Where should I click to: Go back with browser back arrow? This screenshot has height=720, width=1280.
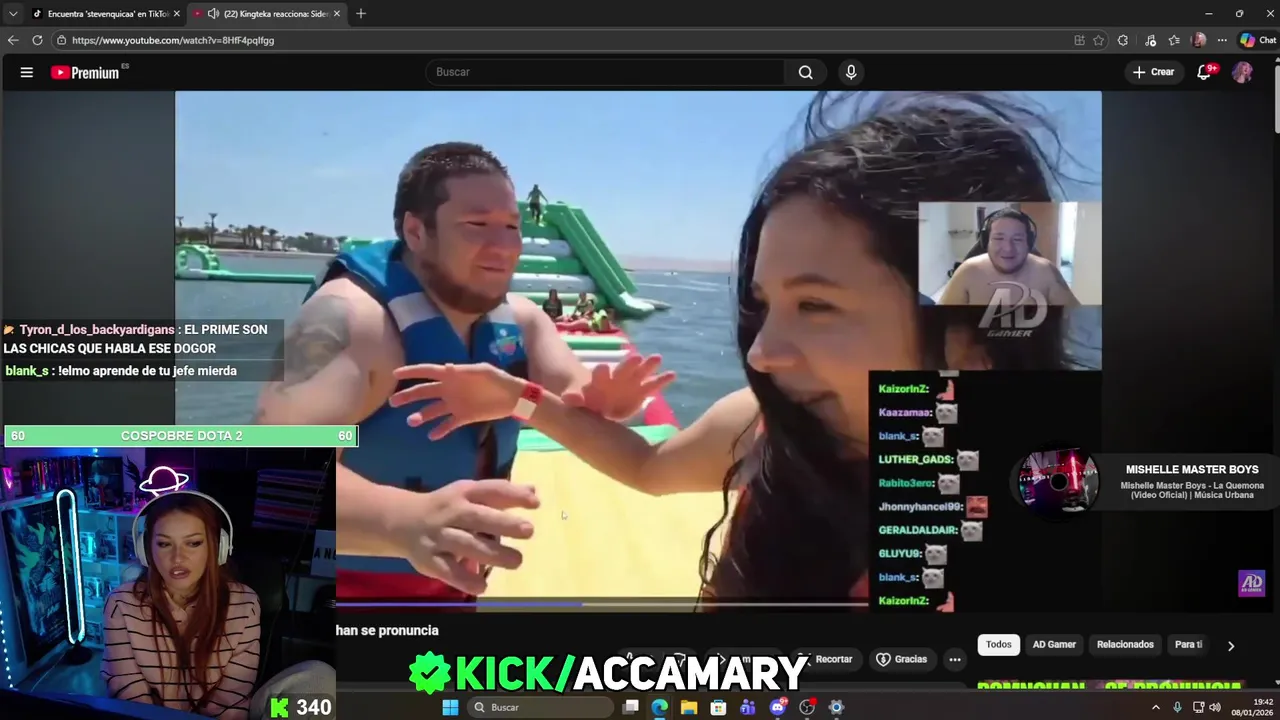coord(13,40)
